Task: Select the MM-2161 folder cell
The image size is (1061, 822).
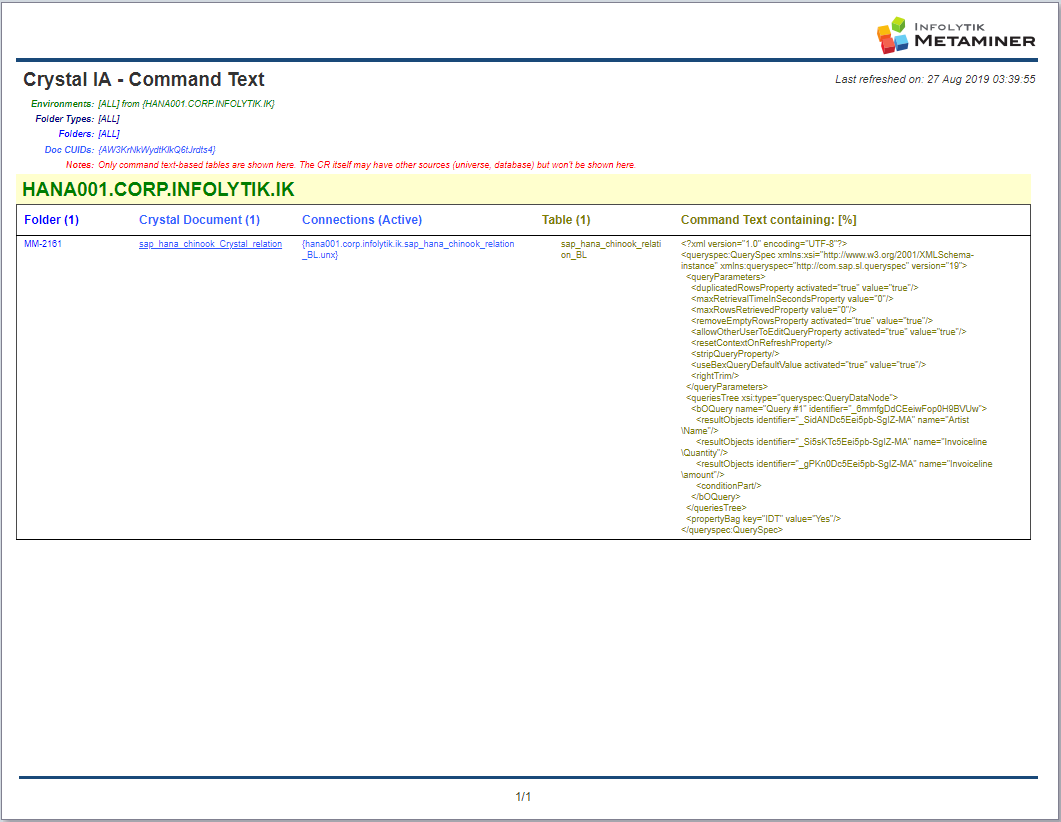Action: [x=43, y=244]
